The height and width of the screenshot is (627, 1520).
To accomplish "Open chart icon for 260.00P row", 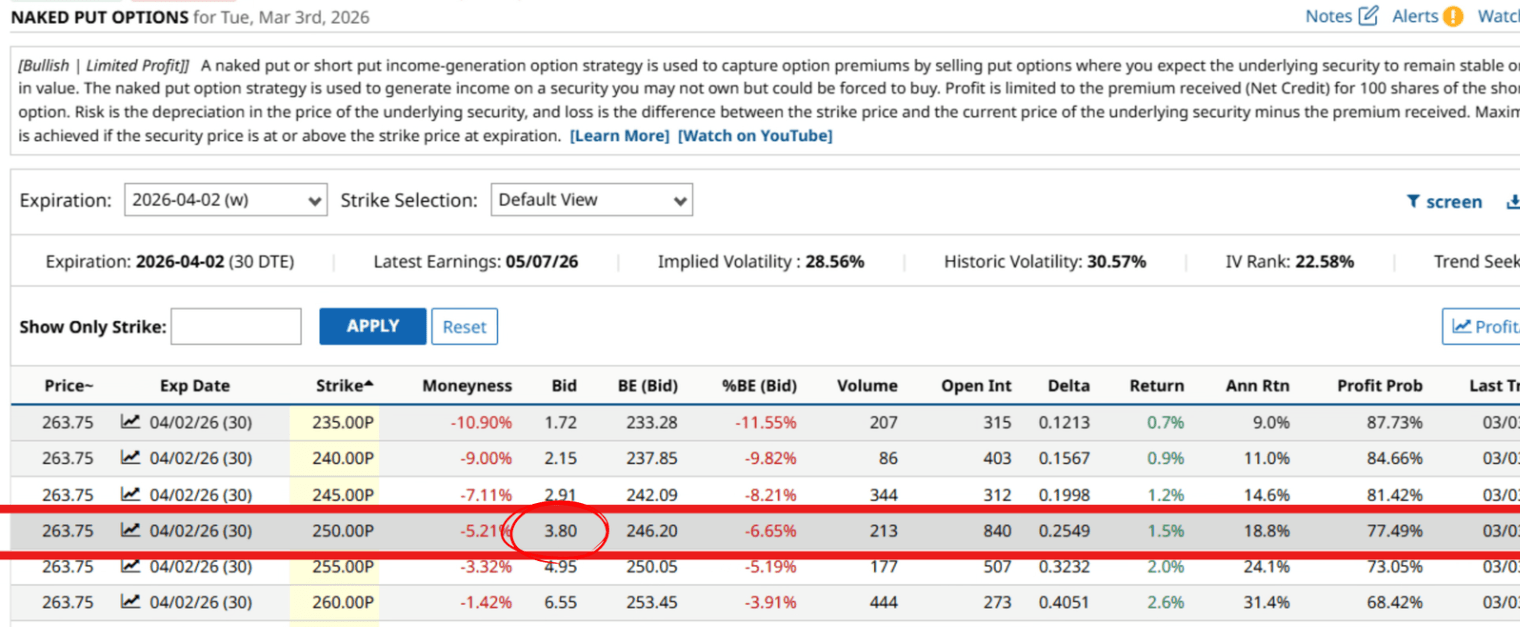I will coord(131,602).
